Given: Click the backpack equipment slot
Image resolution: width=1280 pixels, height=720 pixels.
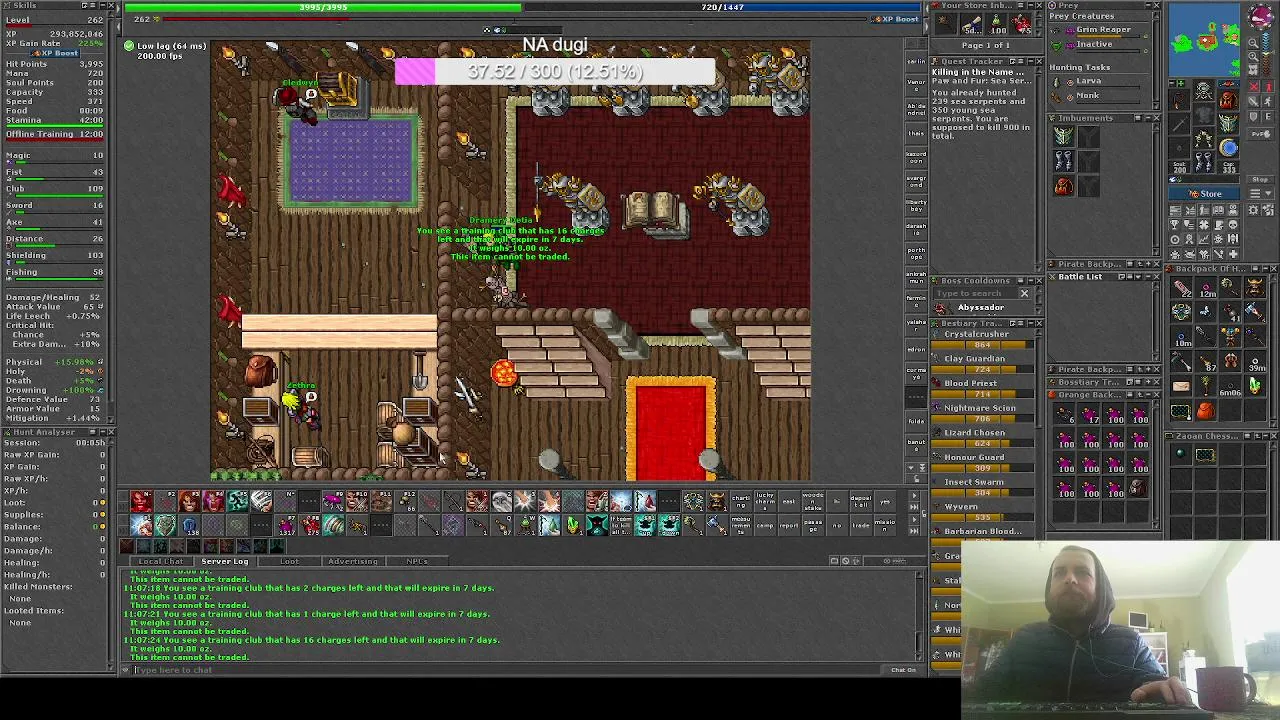Looking at the screenshot, I should point(1228,99).
